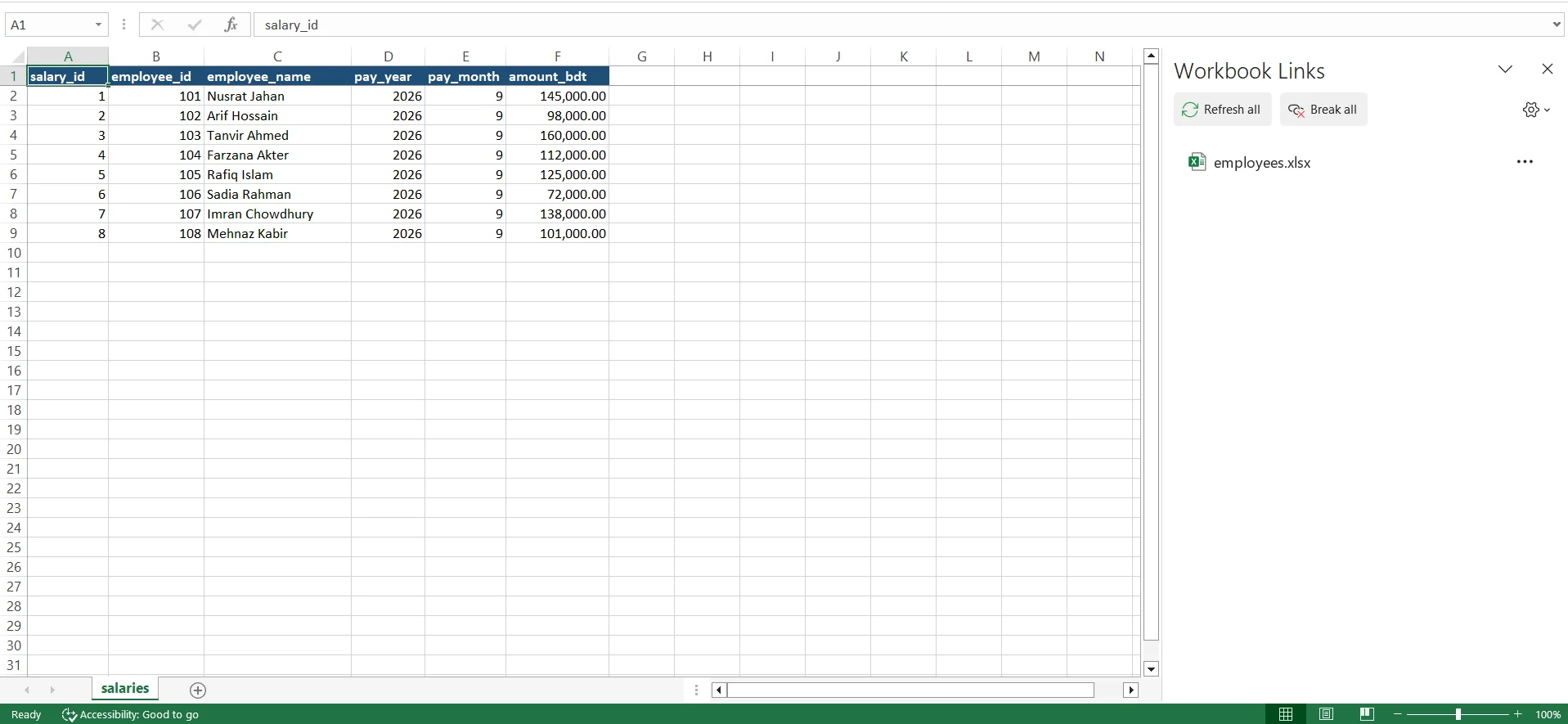Click the amount 160,000.00 cell
Image resolution: width=1568 pixels, height=724 pixels.
(x=557, y=135)
